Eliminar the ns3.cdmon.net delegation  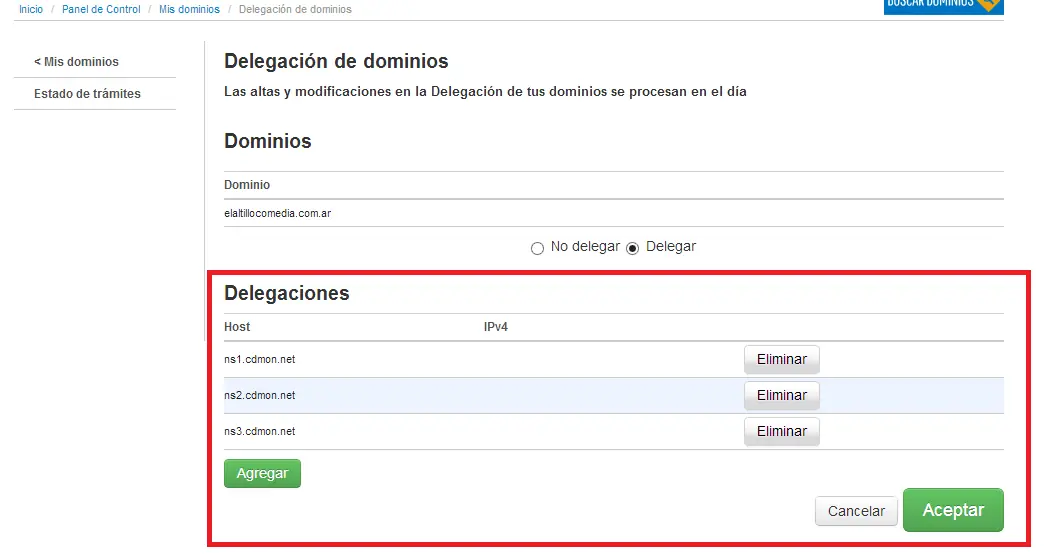pos(781,432)
